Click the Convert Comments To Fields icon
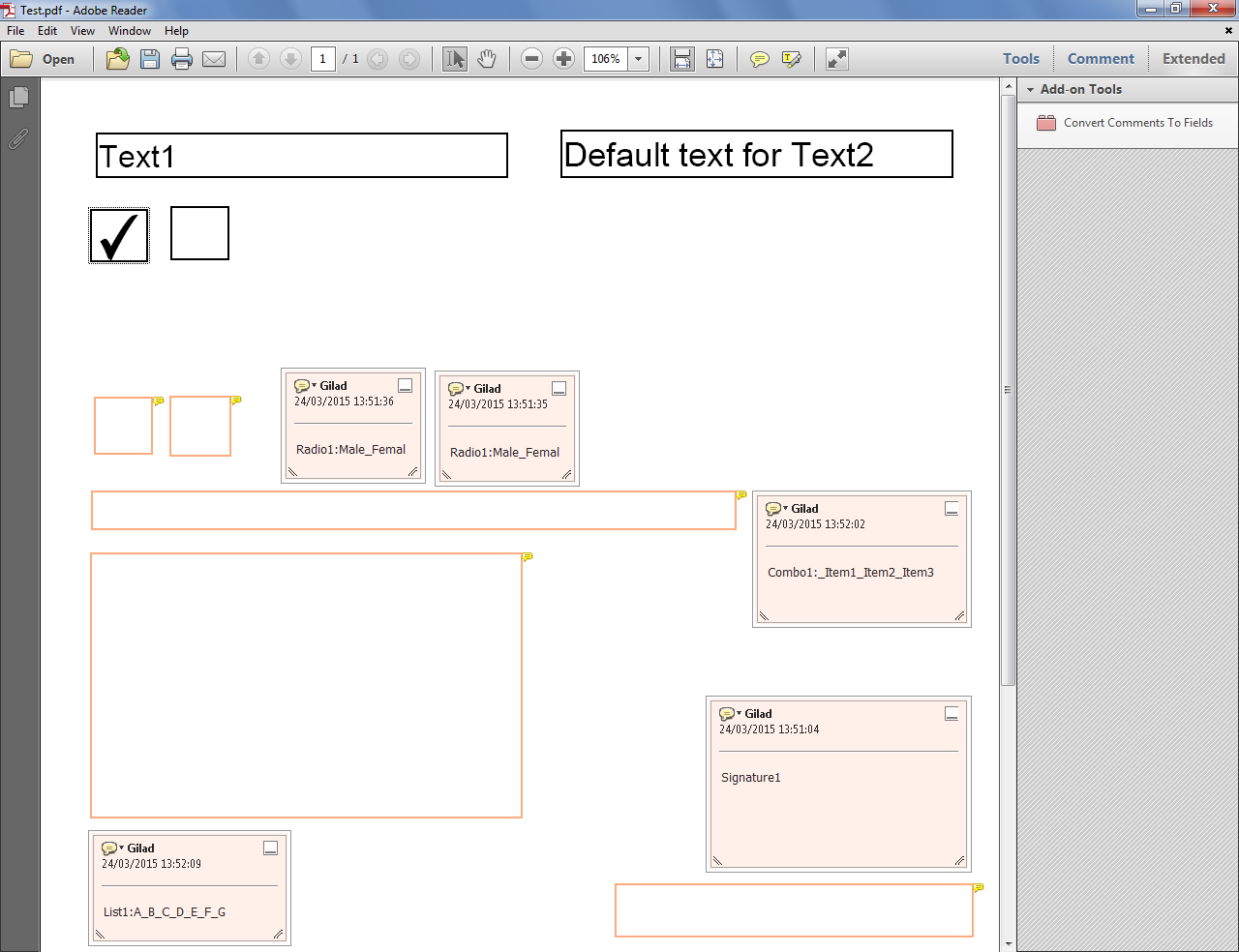1239x952 pixels. point(1046,123)
